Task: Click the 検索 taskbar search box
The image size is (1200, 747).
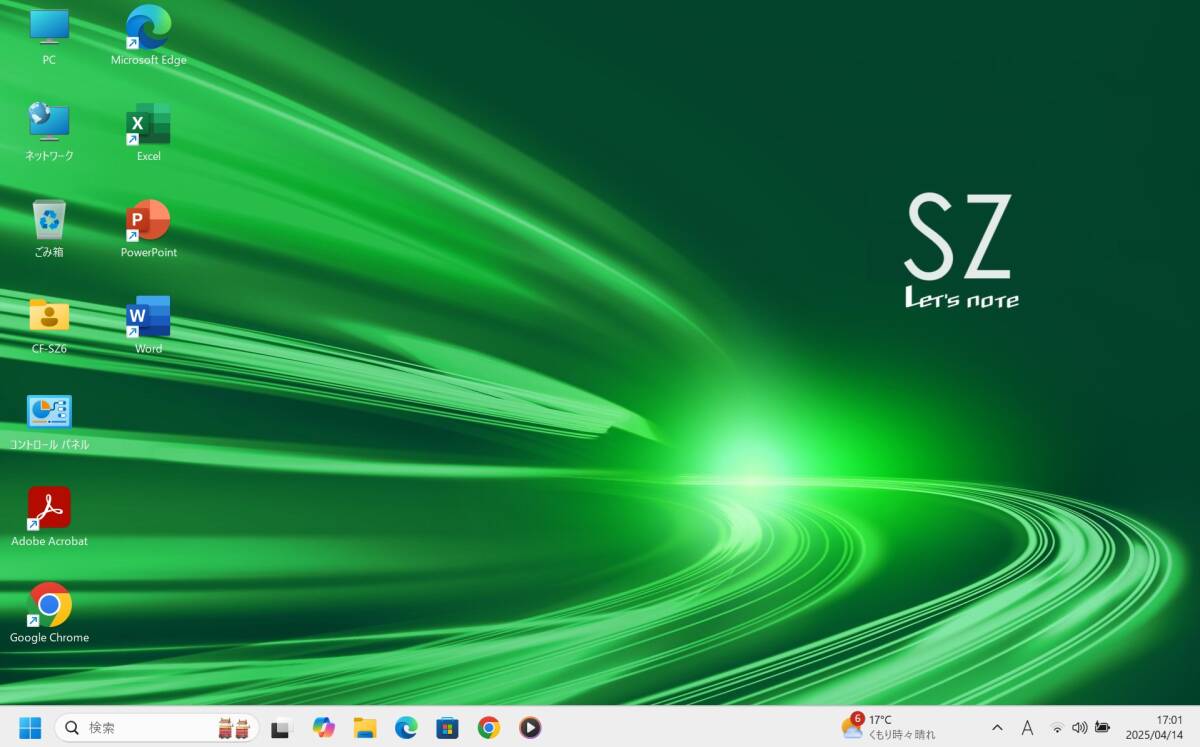Action: tap(150, 728)
